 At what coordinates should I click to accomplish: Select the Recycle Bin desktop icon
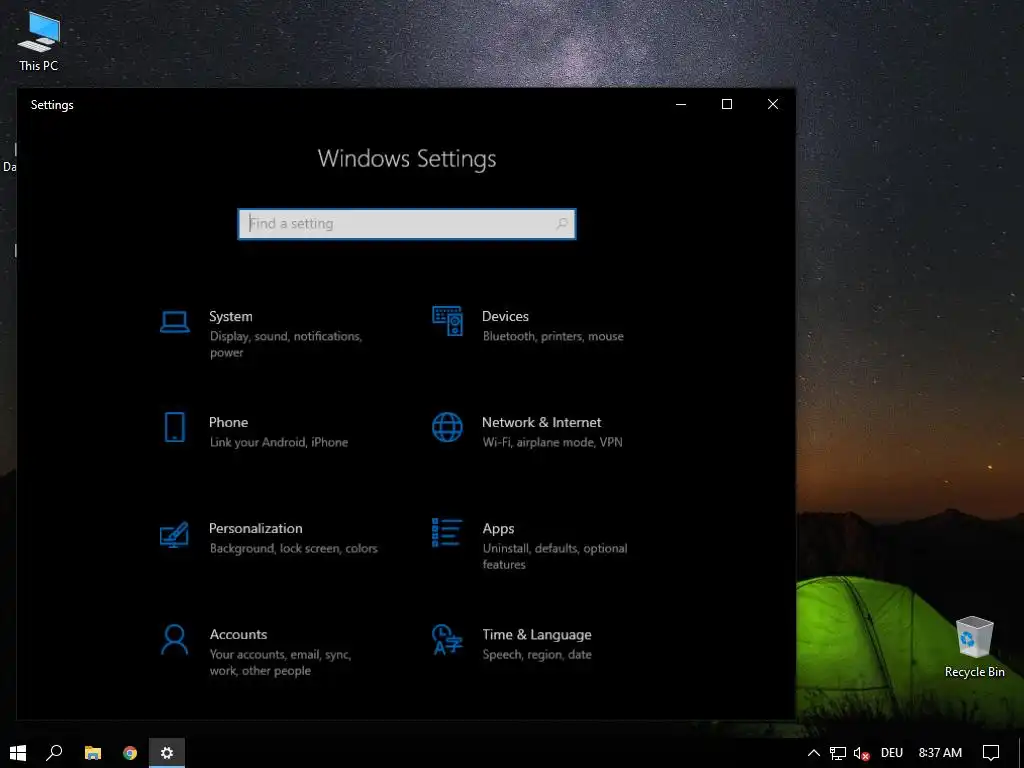pos(974,647)
